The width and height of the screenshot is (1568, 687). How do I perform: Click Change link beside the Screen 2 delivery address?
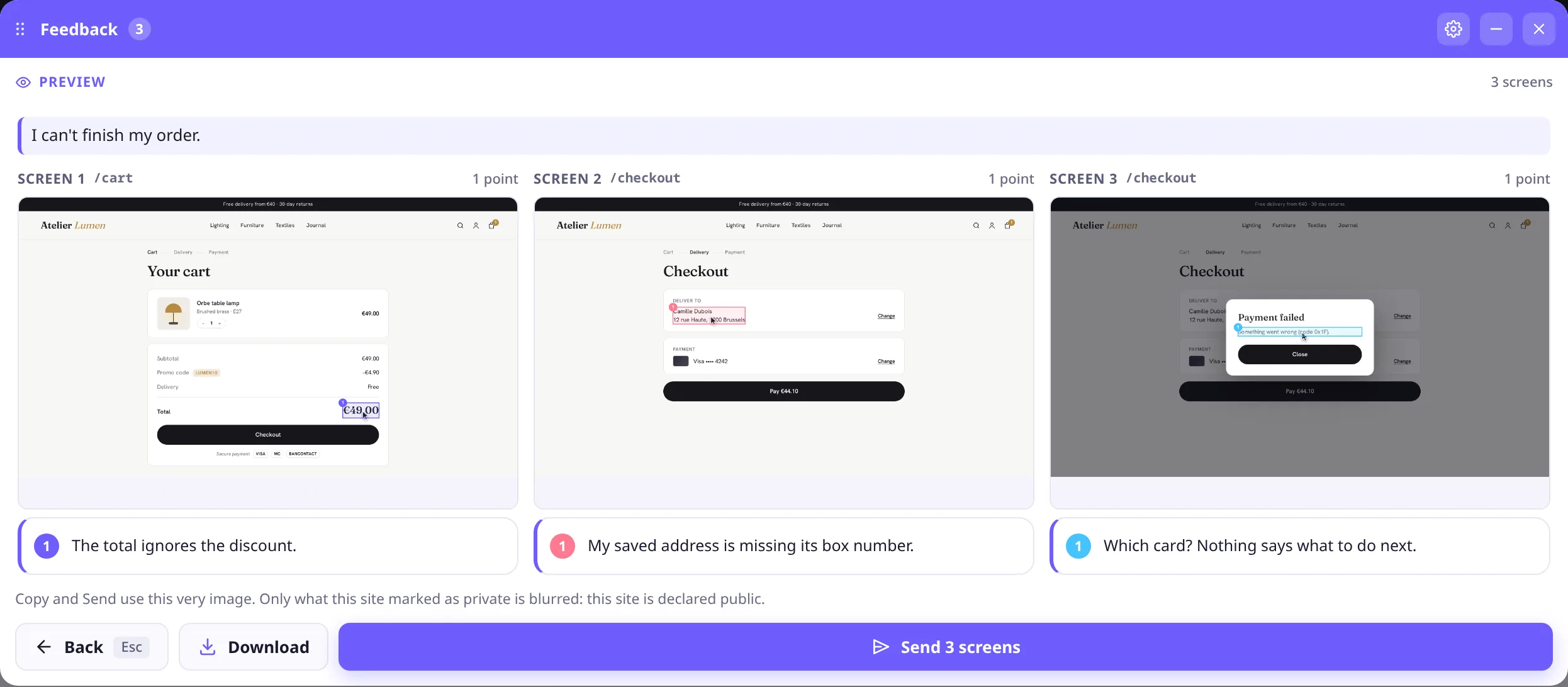[886, 316]
